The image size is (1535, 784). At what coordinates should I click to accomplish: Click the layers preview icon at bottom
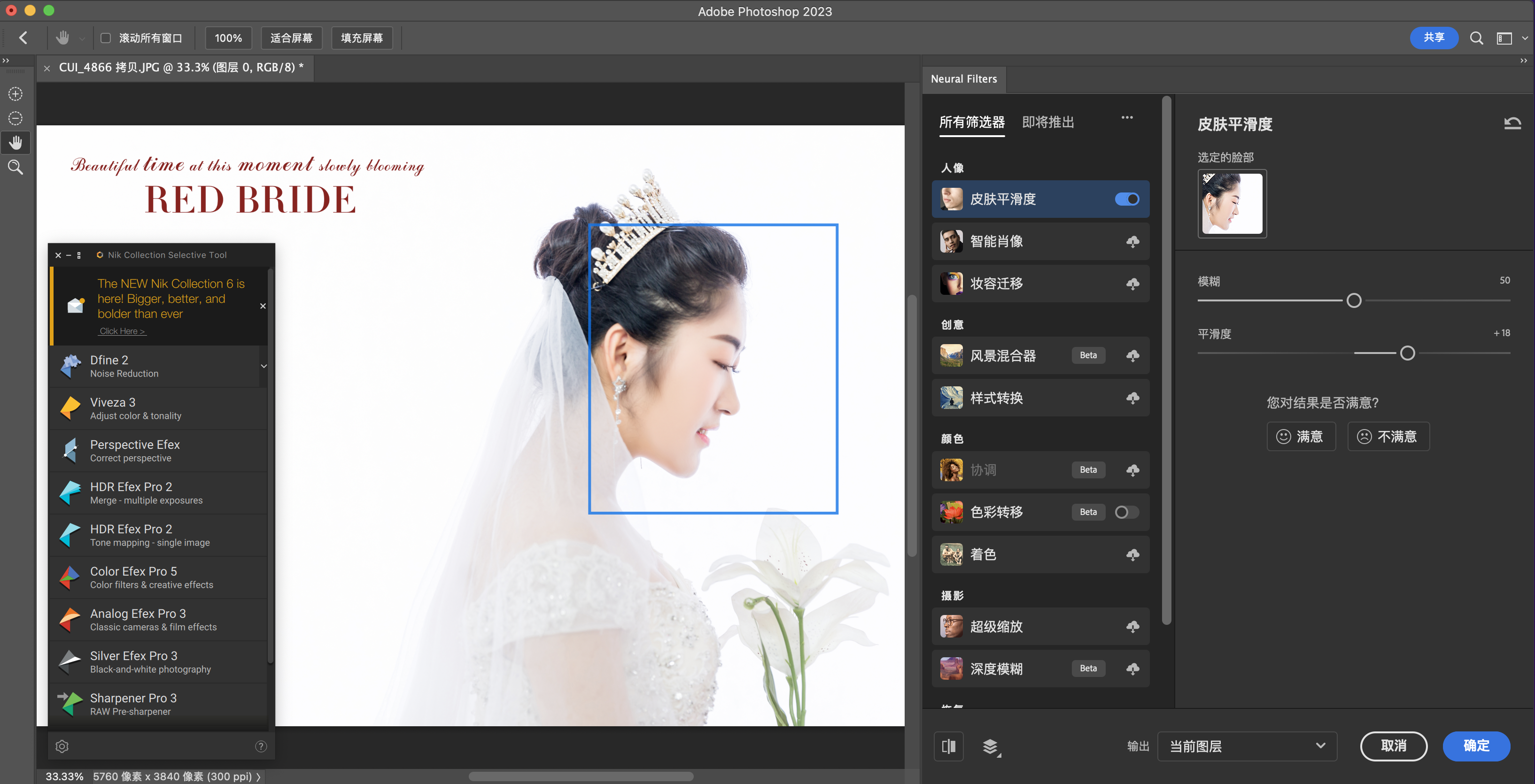pyautogui.click(x=990, y=746)
